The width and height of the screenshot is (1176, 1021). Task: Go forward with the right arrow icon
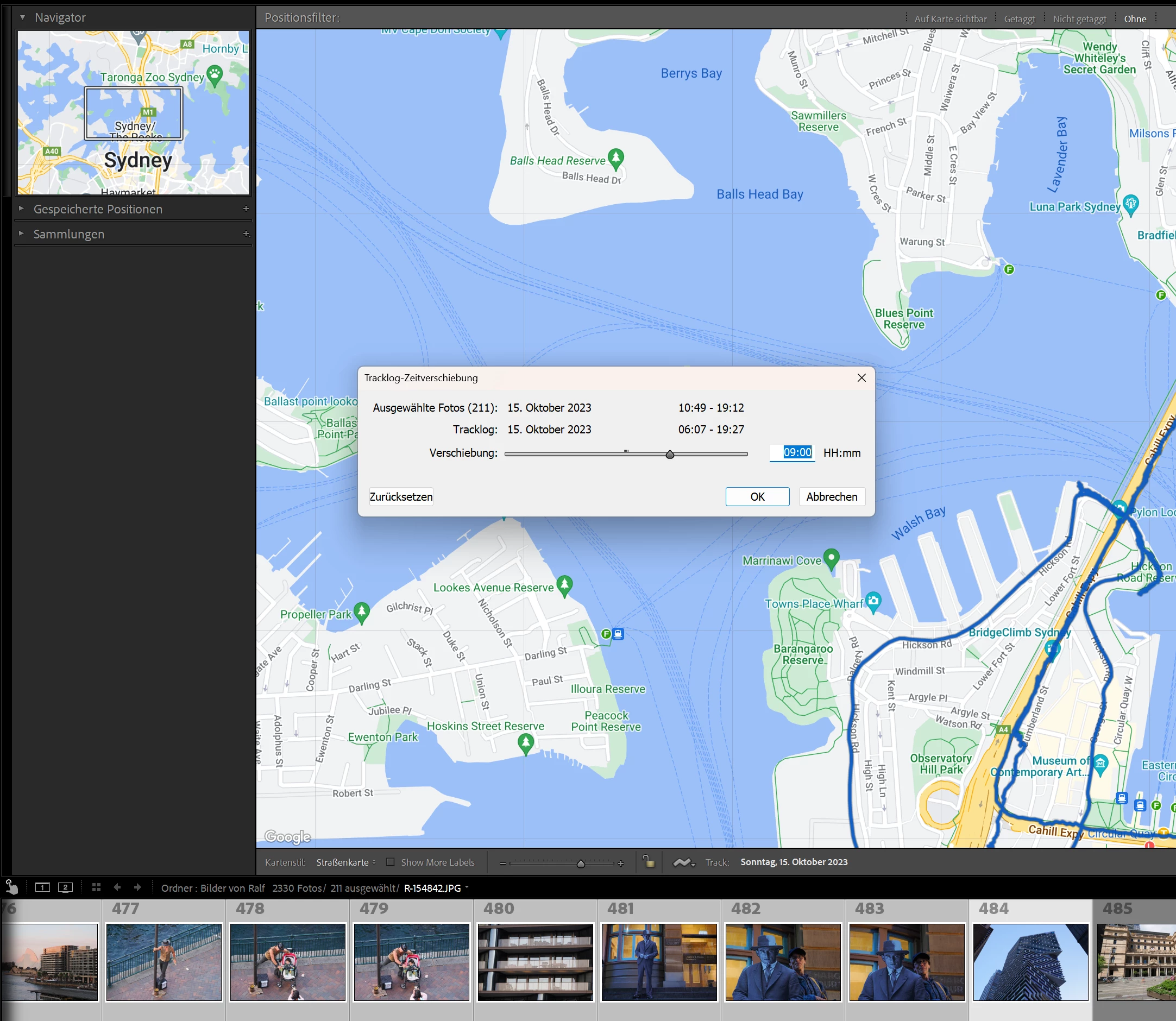137,887
